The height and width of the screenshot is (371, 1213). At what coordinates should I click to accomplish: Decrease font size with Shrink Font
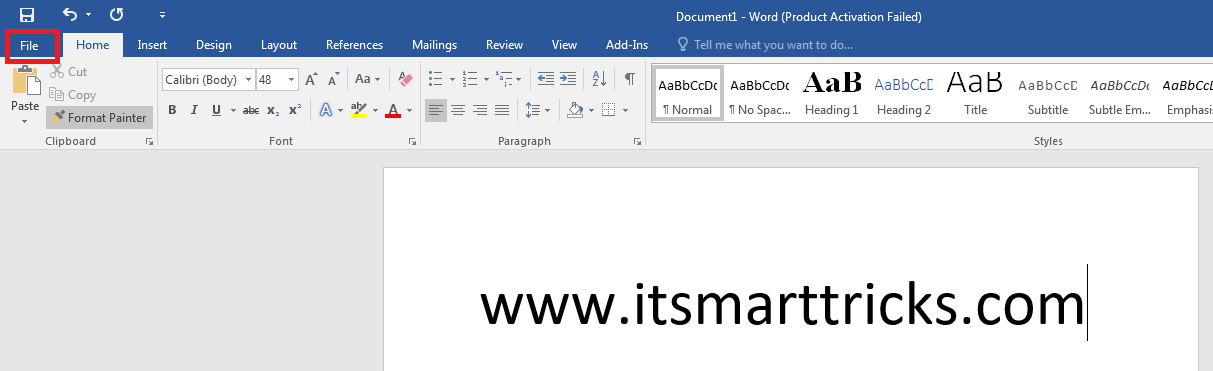[x=333, y=79]
